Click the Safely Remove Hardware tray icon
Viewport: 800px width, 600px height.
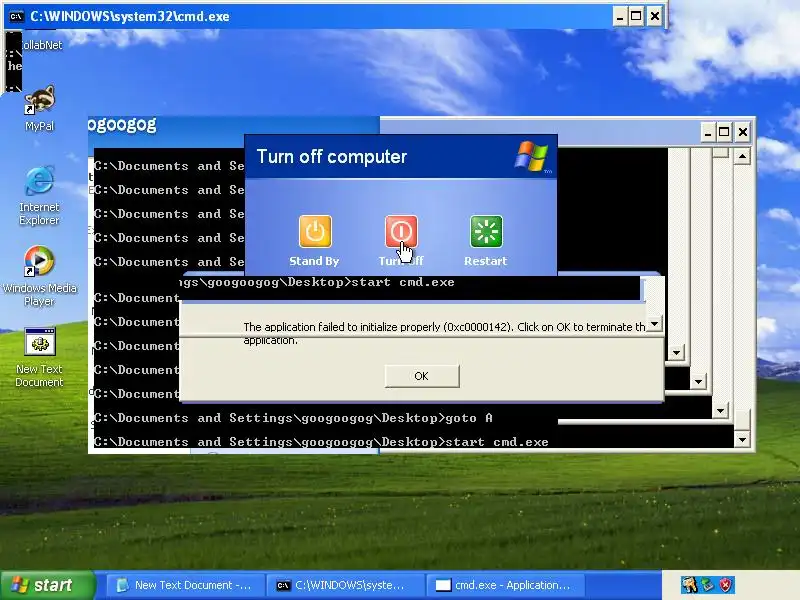[x=708, y=585]
